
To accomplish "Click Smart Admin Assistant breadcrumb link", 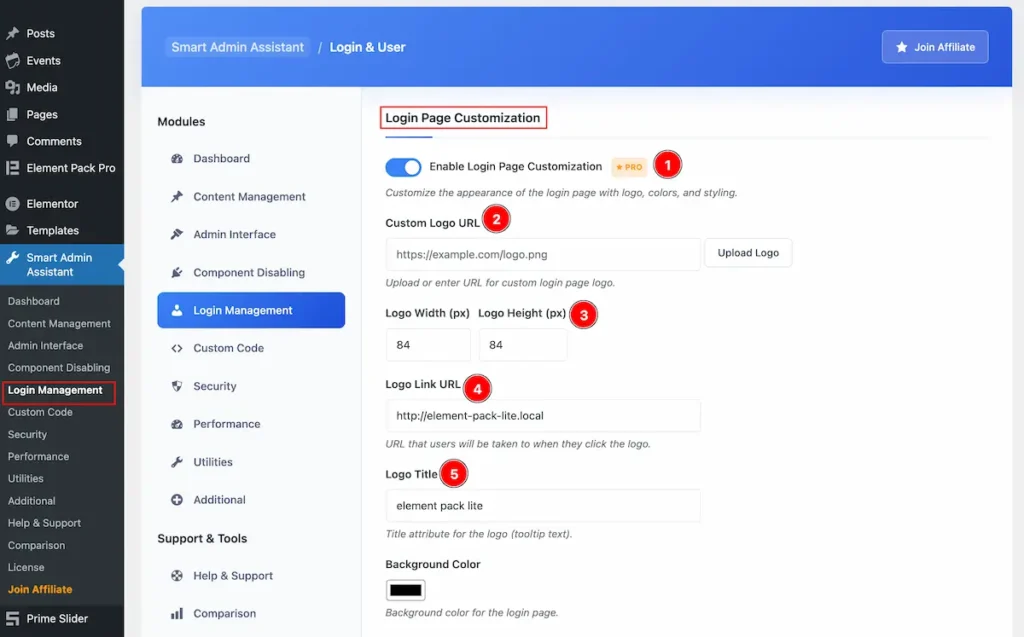I will [x=237, y=47].
